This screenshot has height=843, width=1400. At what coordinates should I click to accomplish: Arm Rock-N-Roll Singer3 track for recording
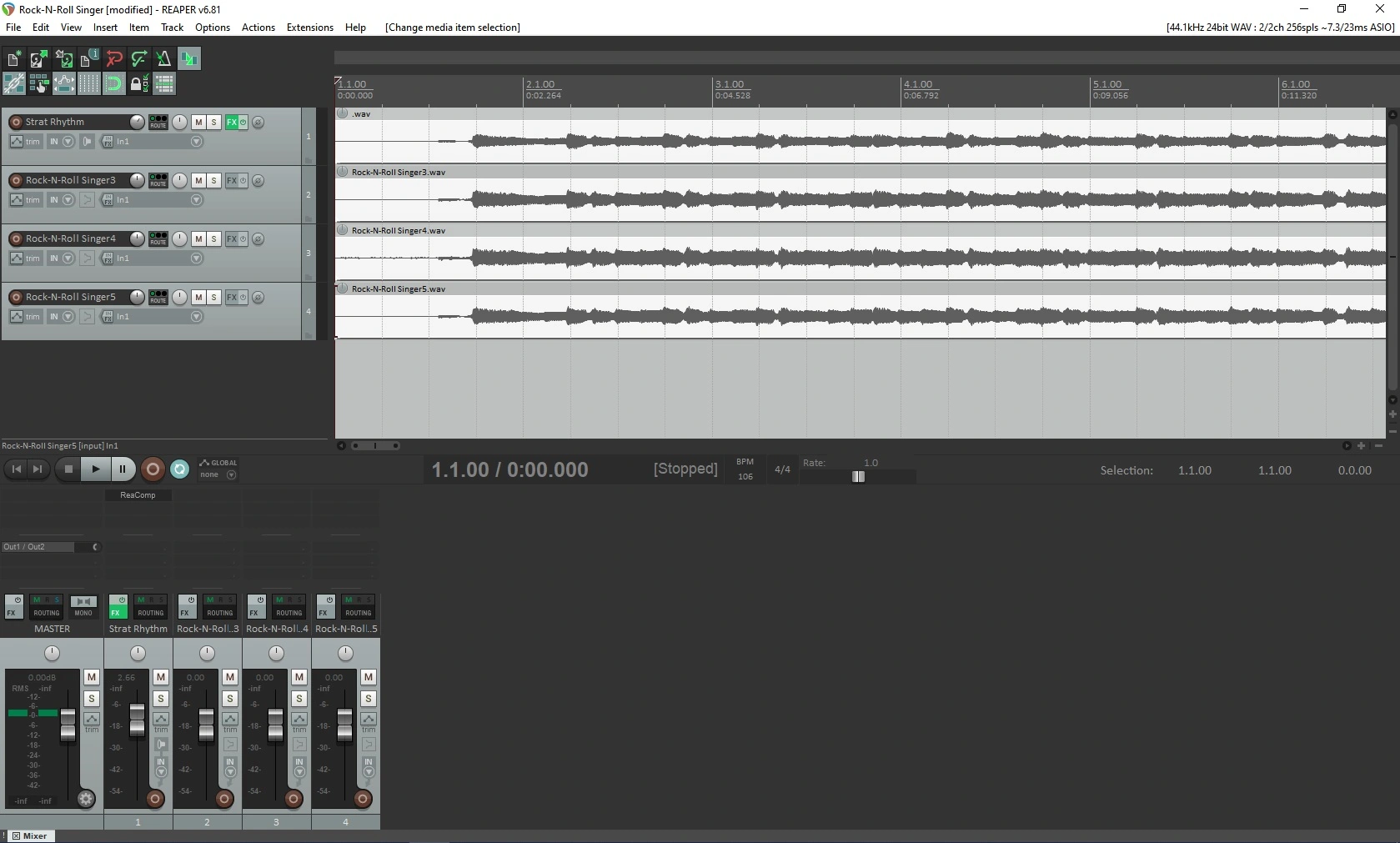(x=15, y=180)
